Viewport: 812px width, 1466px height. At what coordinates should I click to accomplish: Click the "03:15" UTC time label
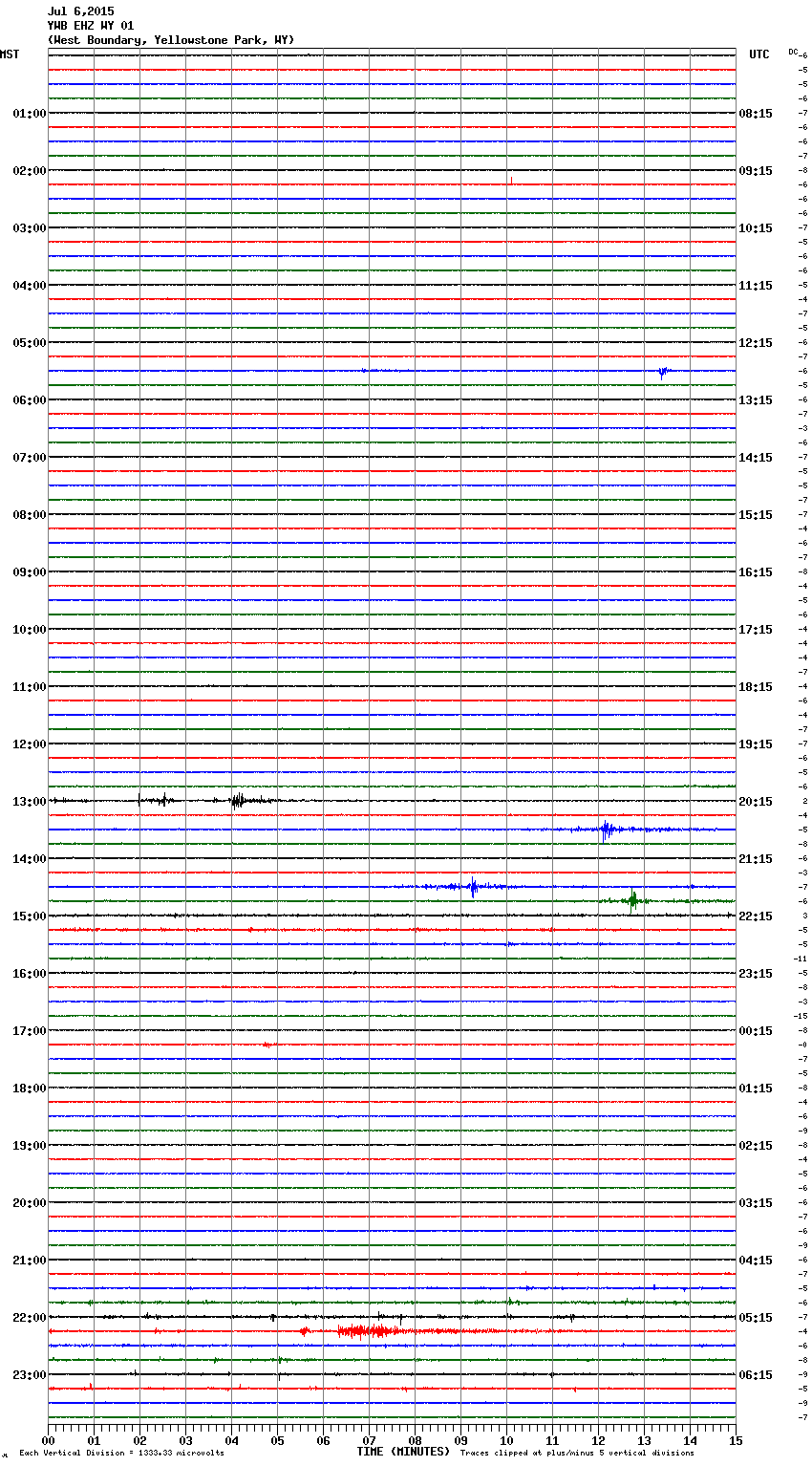coord(756,1203)
